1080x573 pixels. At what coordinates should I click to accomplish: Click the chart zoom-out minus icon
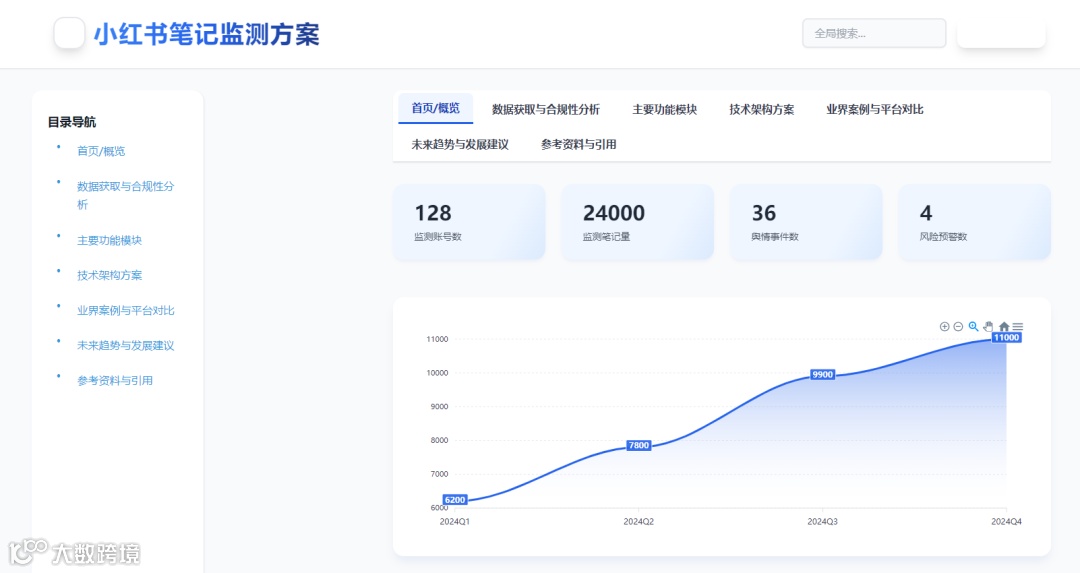coord(958,326)
